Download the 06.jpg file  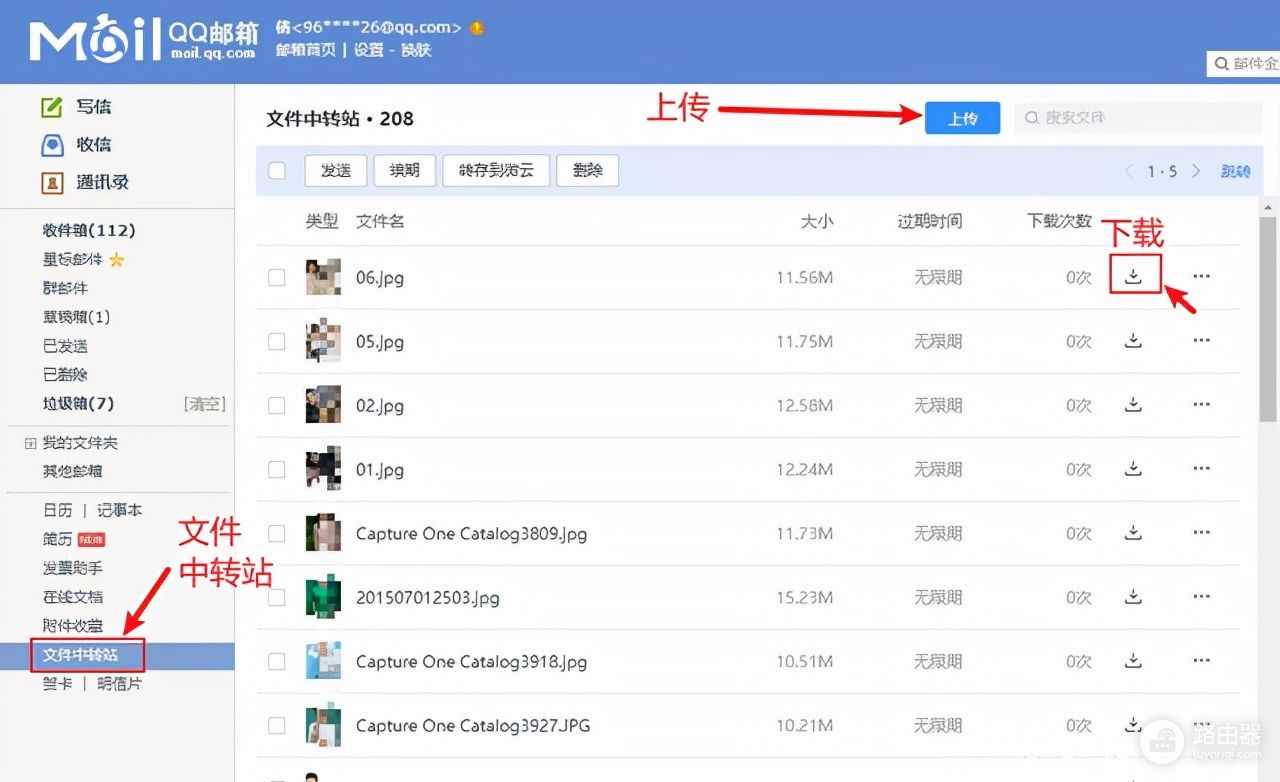[x=1133, y=277]
